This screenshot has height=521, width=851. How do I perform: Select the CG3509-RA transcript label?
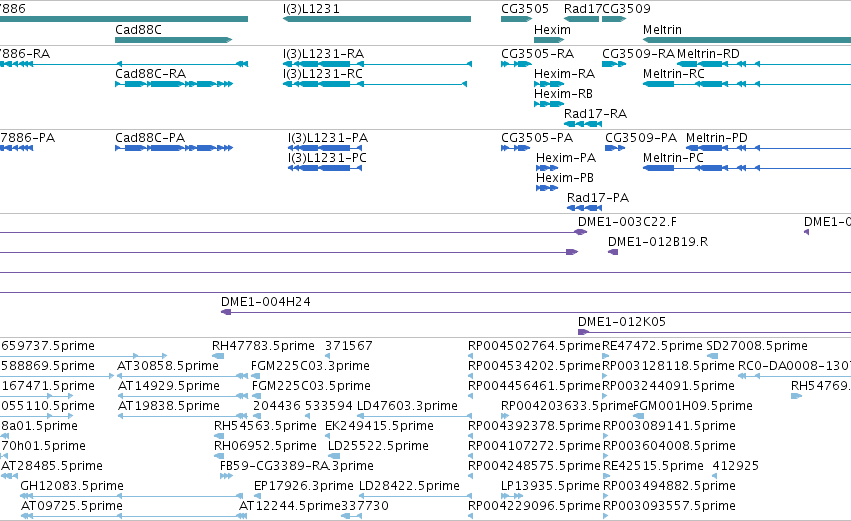coord(638,54)
